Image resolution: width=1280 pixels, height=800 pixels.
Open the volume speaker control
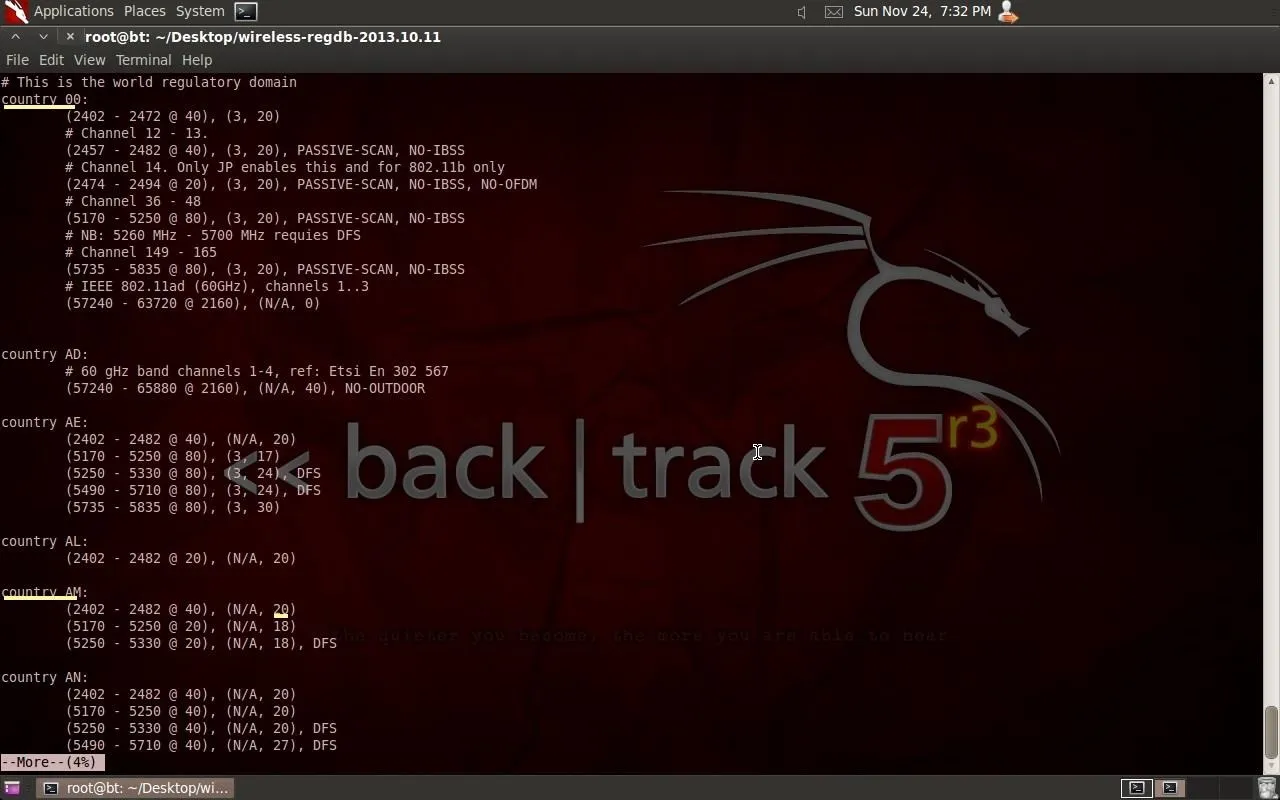click(802, 12)
